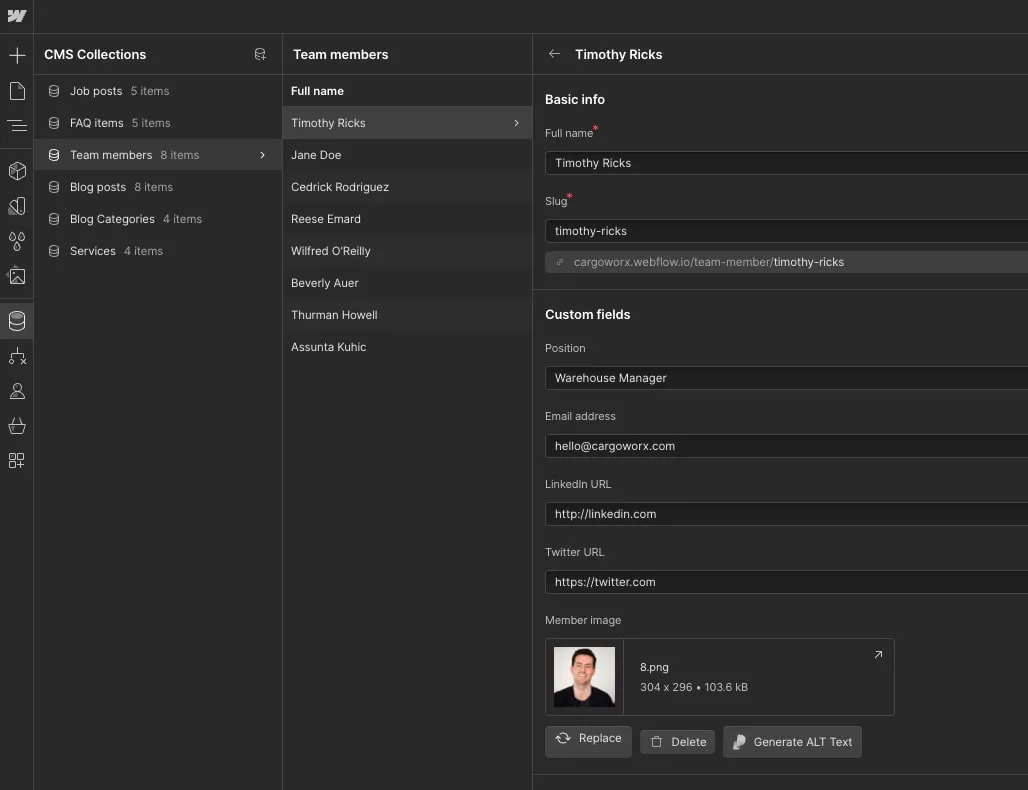Viewport: 1028px width, 790px height.
Task: Select Assunta Kuhic in team members list
Action: click(x=407, y=347)
